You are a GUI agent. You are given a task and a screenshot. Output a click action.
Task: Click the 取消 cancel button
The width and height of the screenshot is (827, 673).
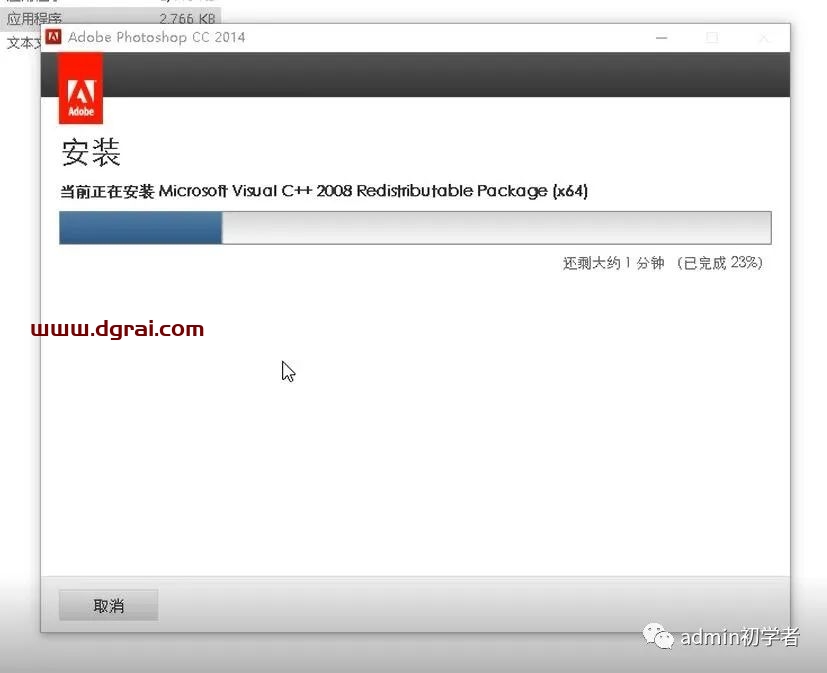(x=109, y=605)
